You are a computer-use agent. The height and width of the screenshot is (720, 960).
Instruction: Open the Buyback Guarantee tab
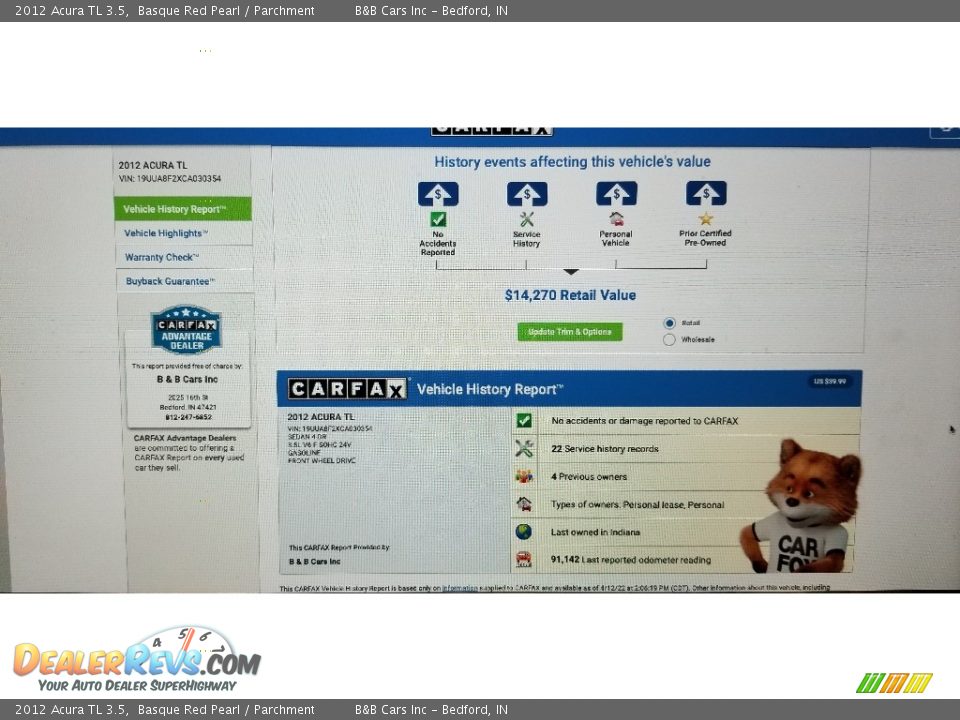coord(184,281)
